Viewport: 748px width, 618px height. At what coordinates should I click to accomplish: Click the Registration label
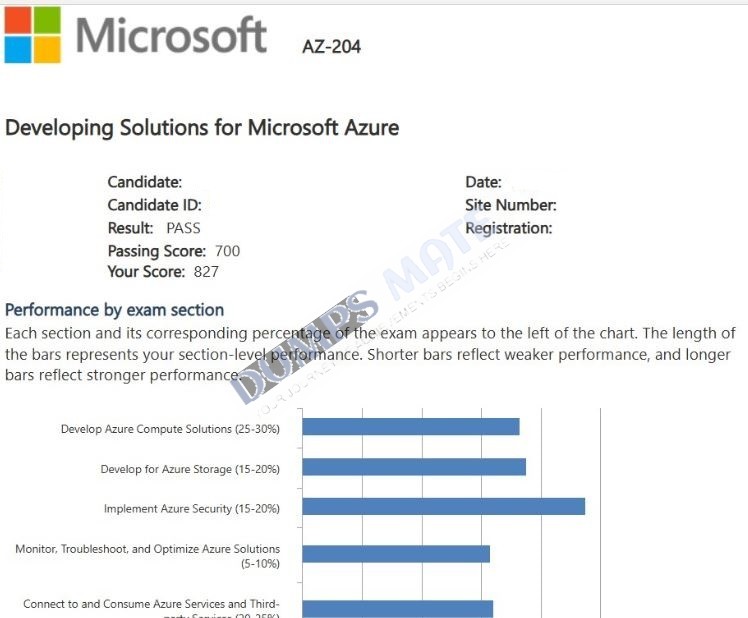[509, 229]
